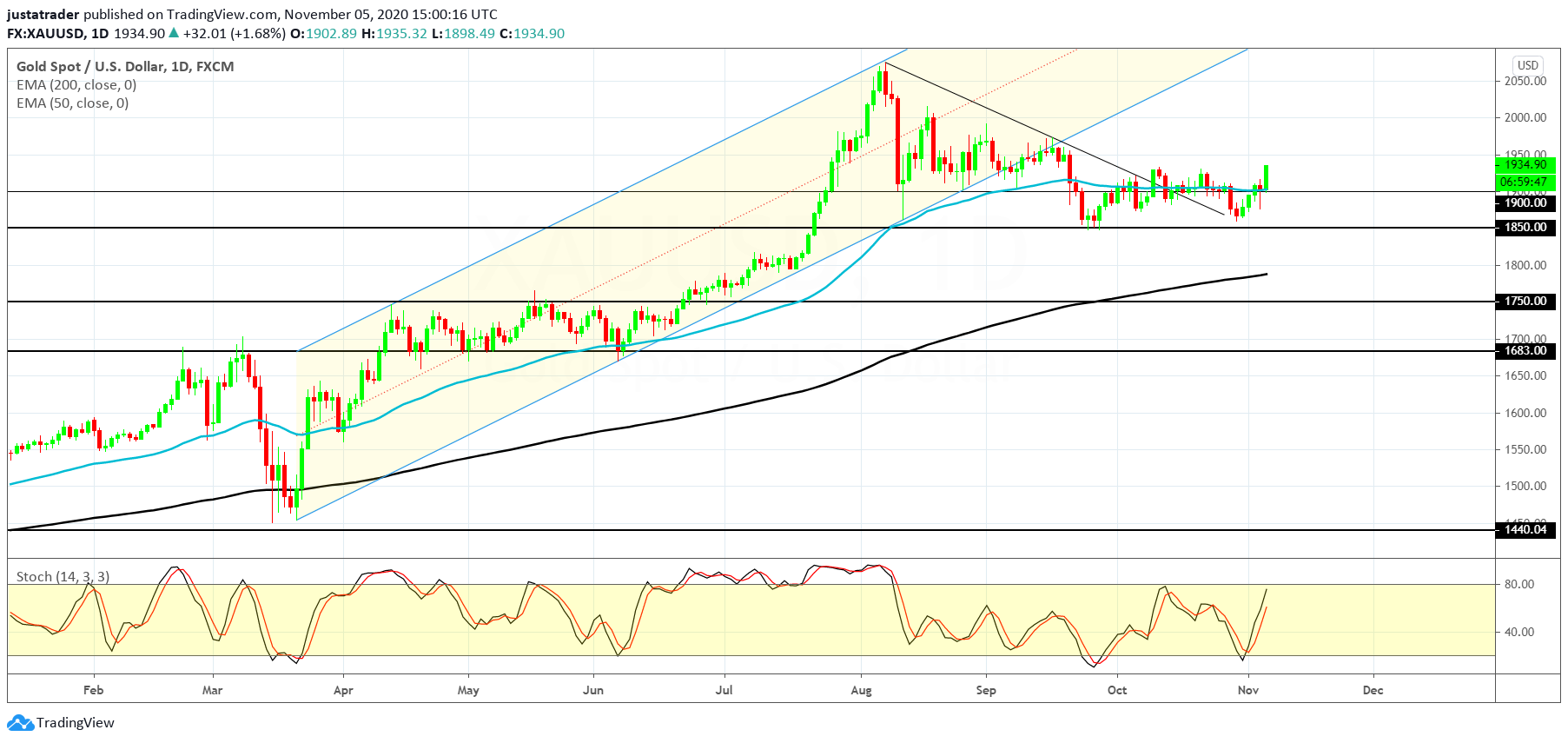
Task: Click the Nov label on the time axis
Action: click(x=1248, y=690)
